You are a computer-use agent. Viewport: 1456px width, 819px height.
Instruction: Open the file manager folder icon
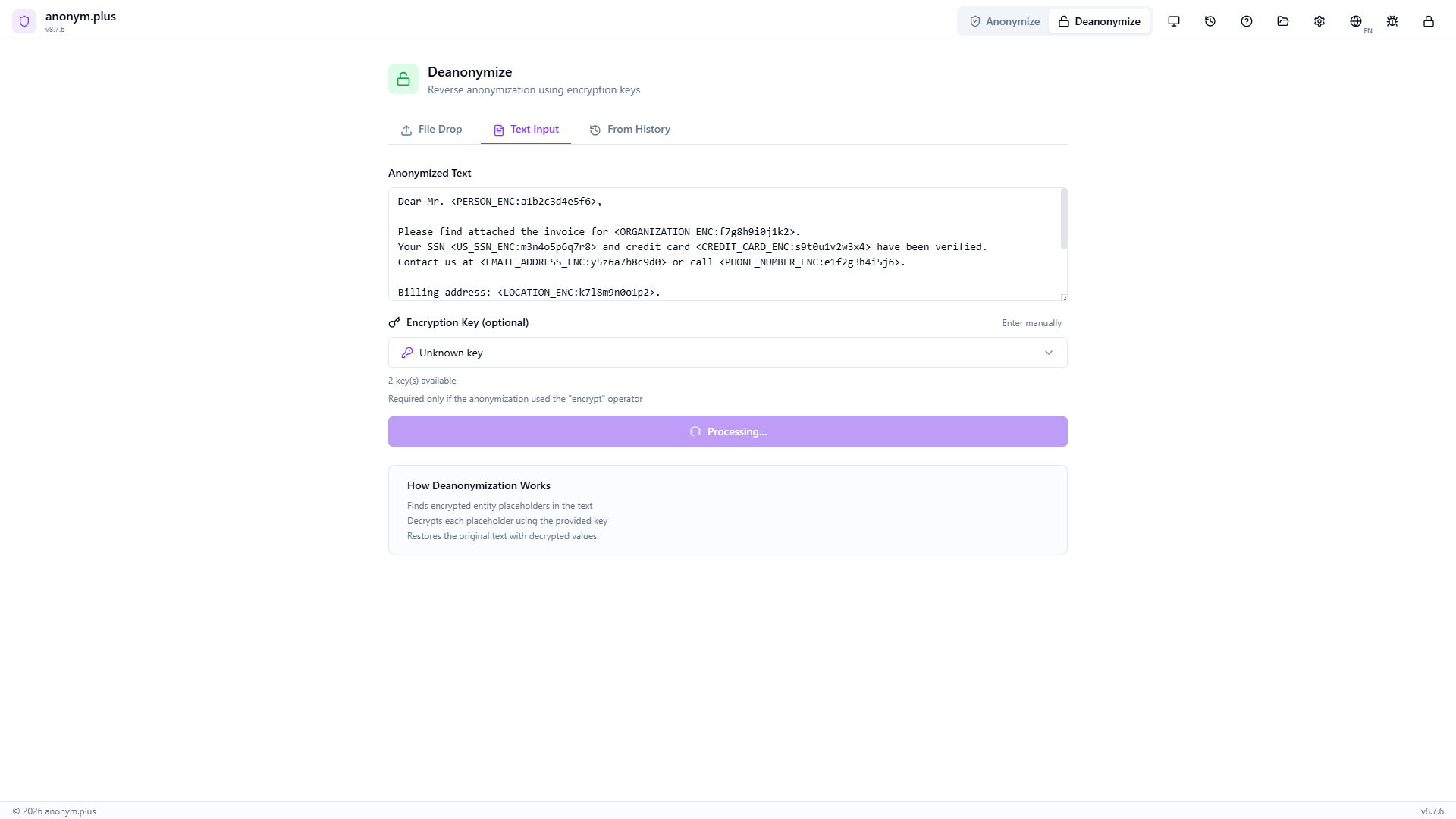click(x=1282, y=20)
